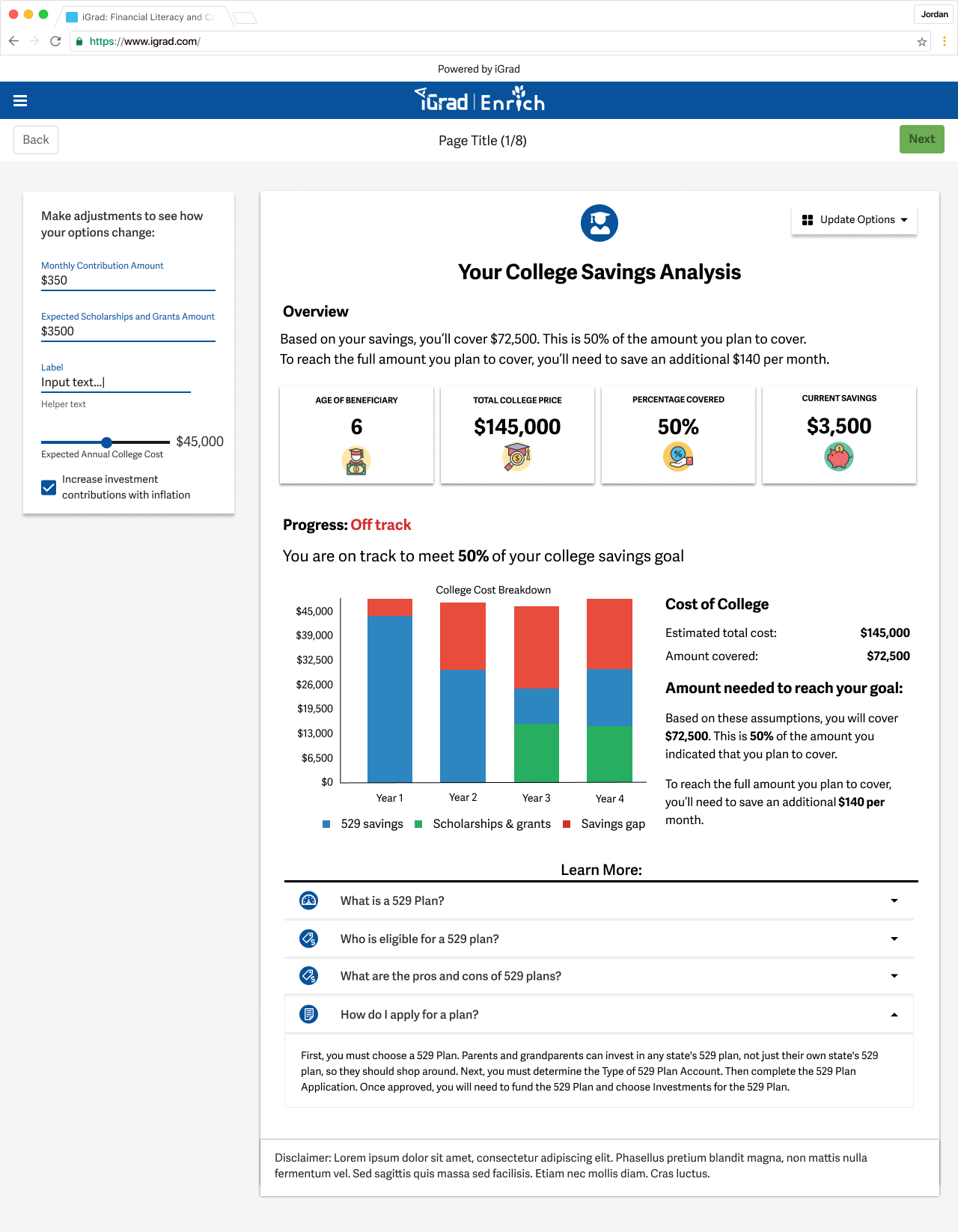Click the Jordan profile button
Viewport: 958px width, 1232px height.
[x=934, y=14]
